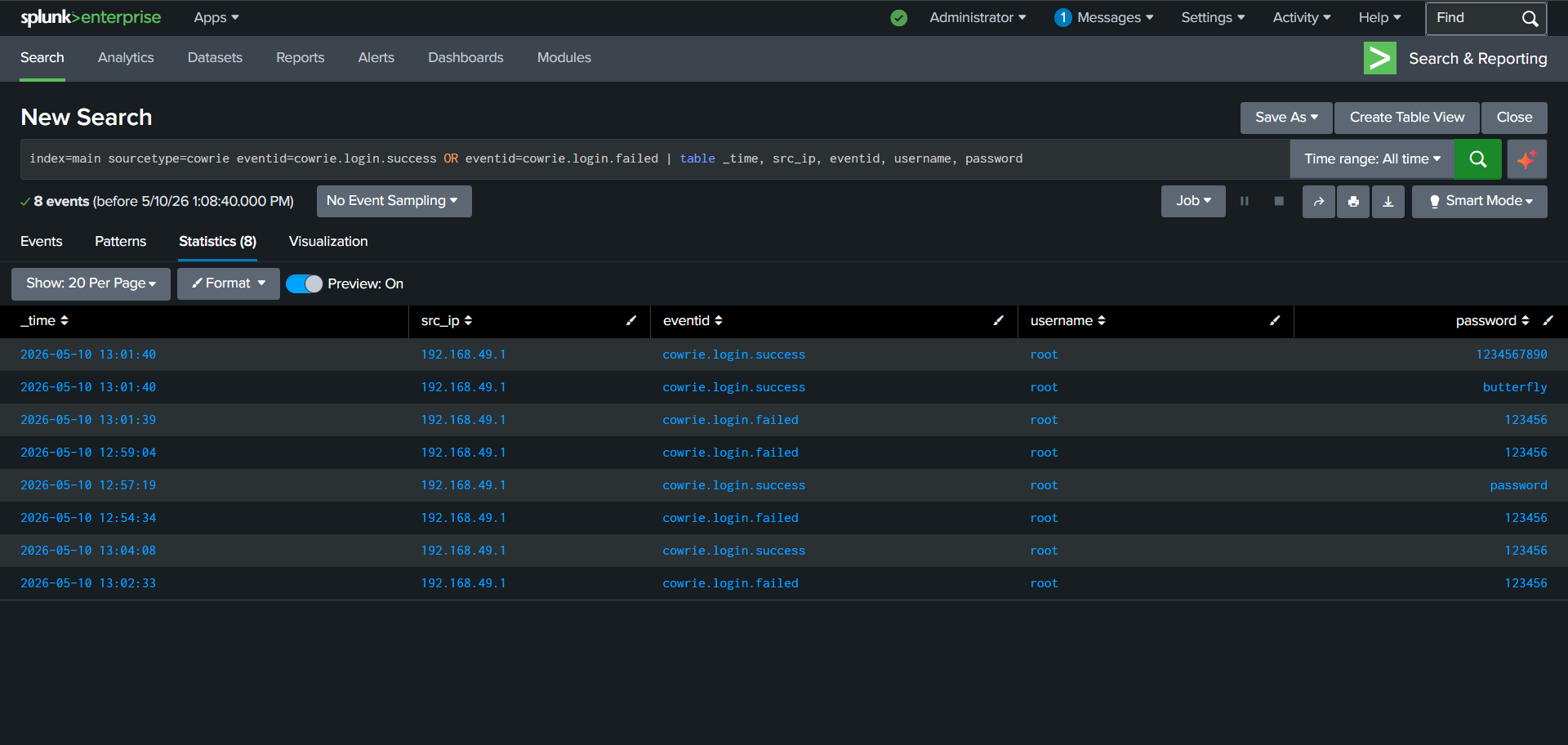
Task: Open the Apps dropdown
Action: tap(216, 18)
